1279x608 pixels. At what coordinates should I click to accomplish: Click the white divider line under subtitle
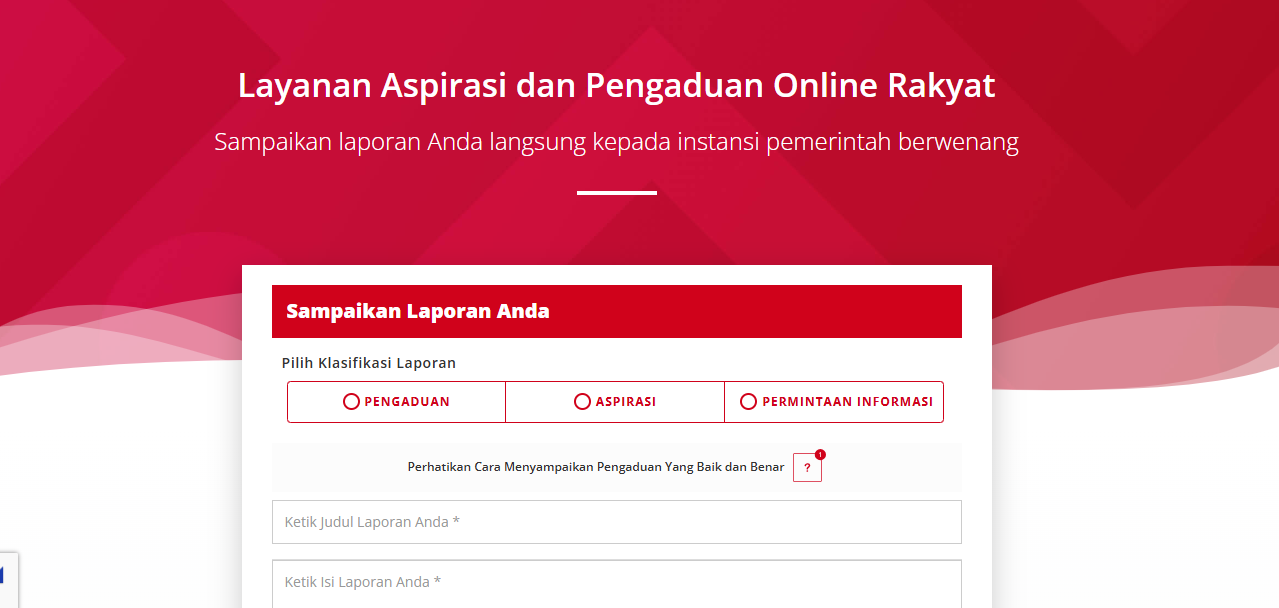[x=617, y=193]
